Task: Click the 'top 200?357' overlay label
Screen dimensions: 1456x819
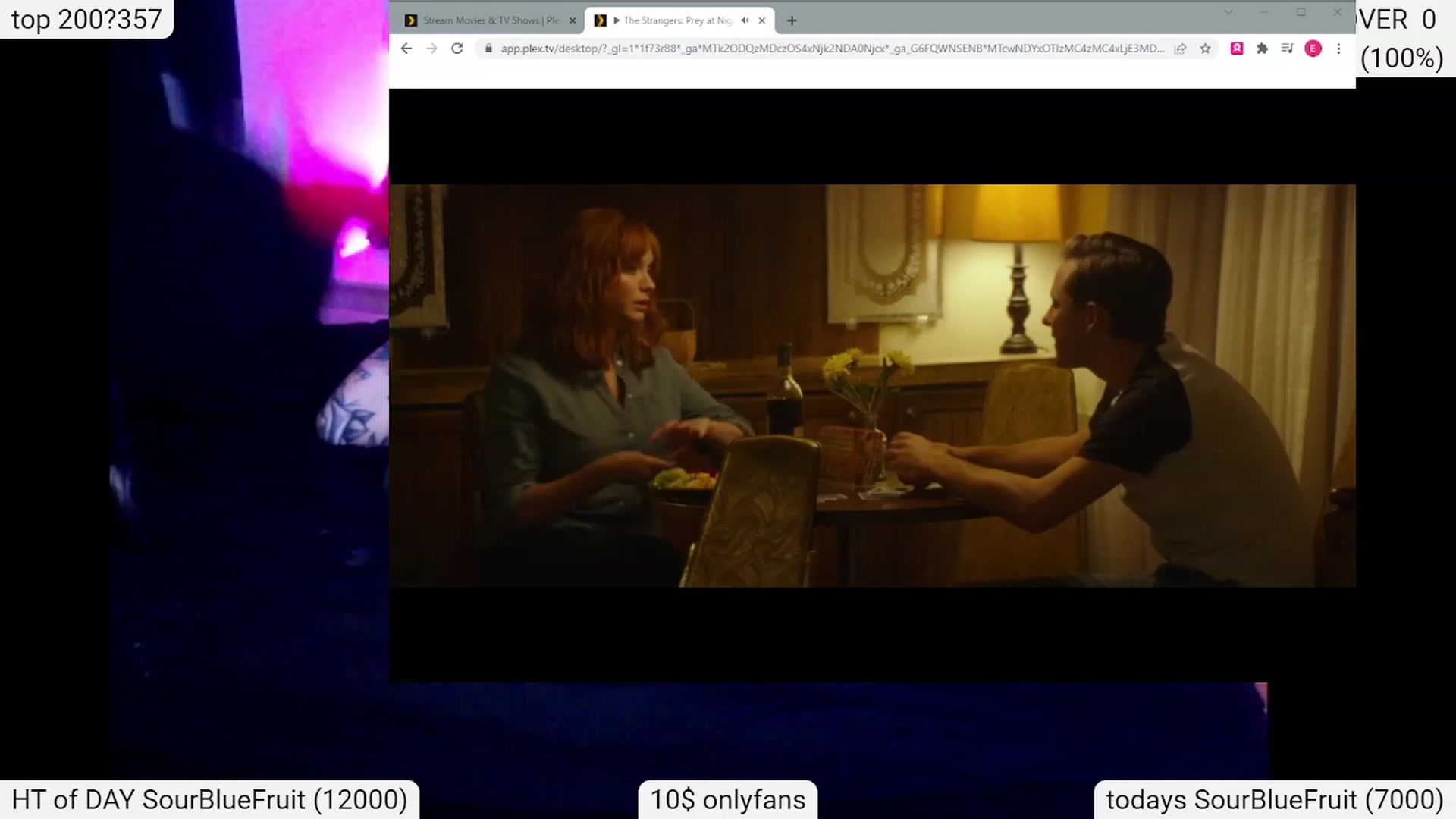Action: (86, 19)
